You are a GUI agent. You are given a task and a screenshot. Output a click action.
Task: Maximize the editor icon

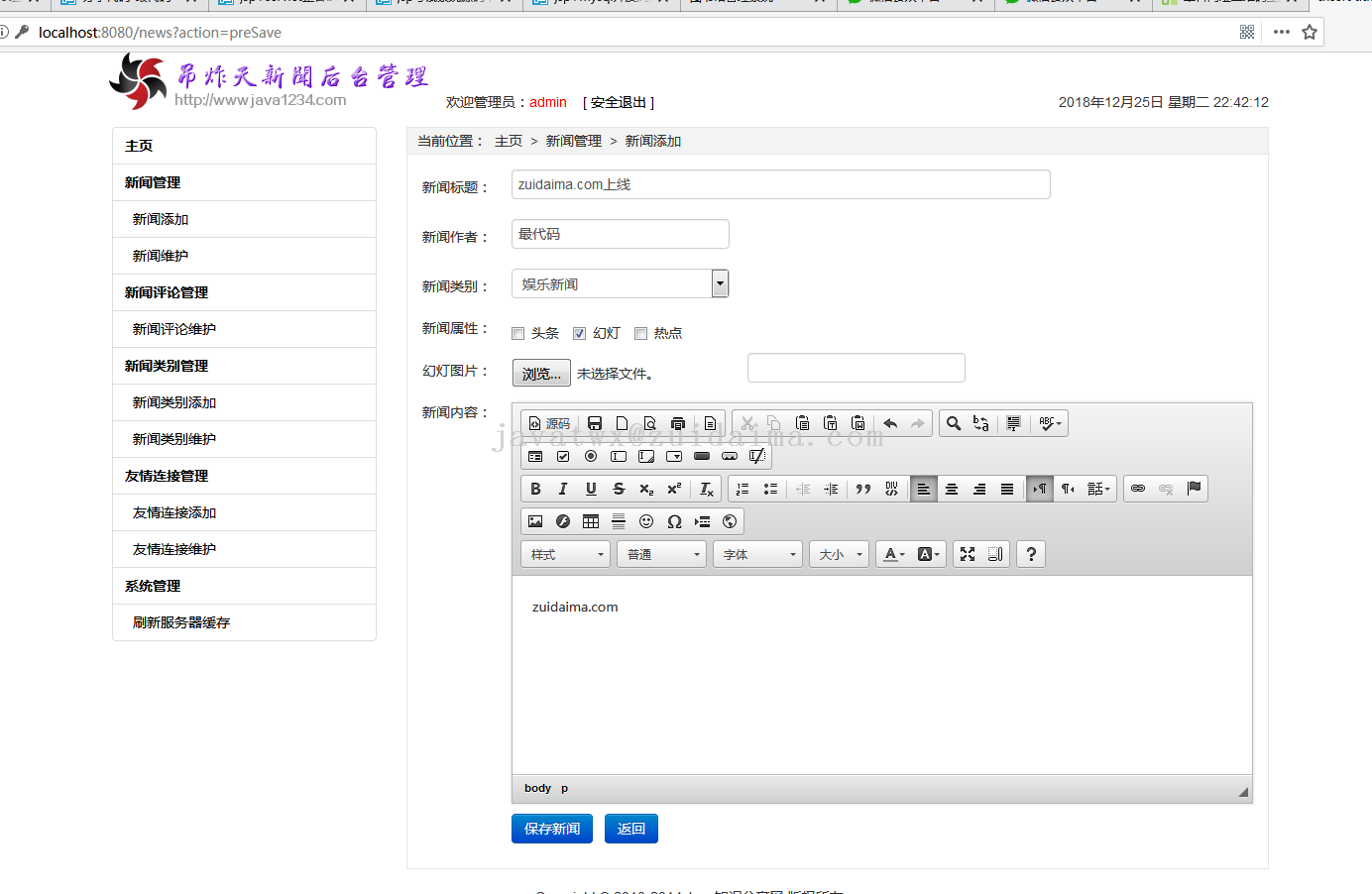click(x=968, y=554)
